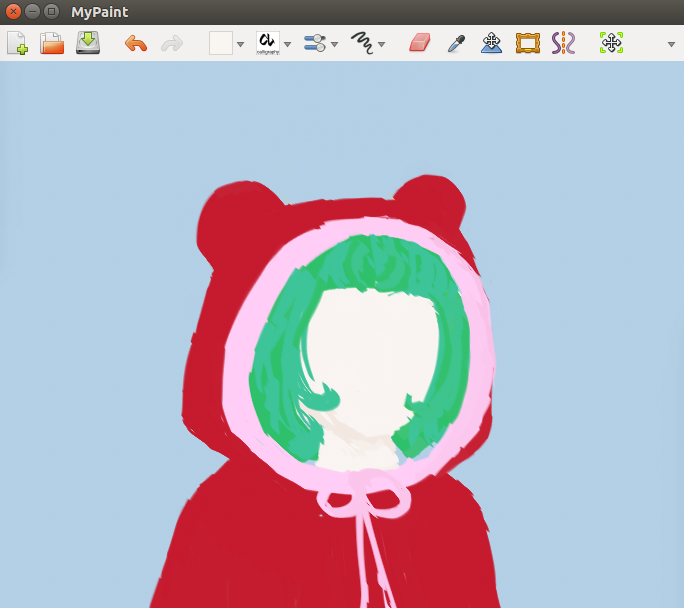Expand the brush settings dropdown arrow
This screenshot has width=684, height=608.
335,44
